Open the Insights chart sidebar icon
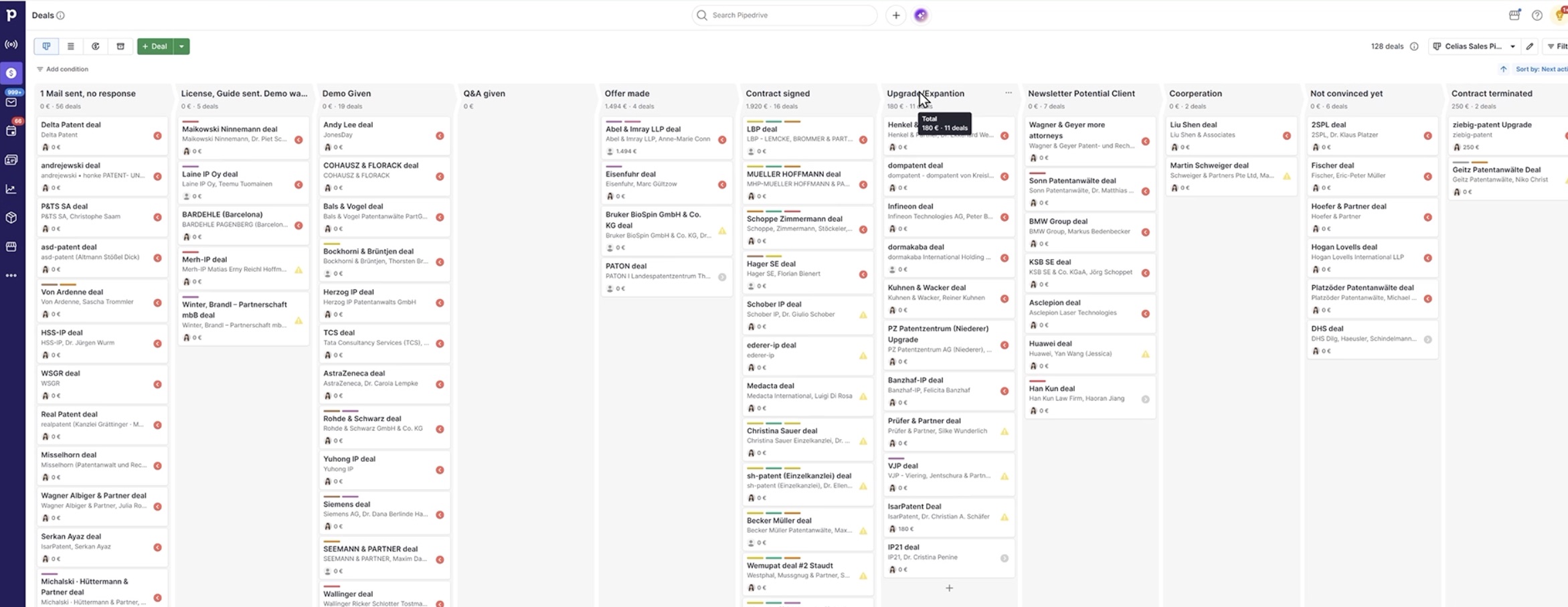This screenshot has width=1568, height=607. click(x=11, y=189)
